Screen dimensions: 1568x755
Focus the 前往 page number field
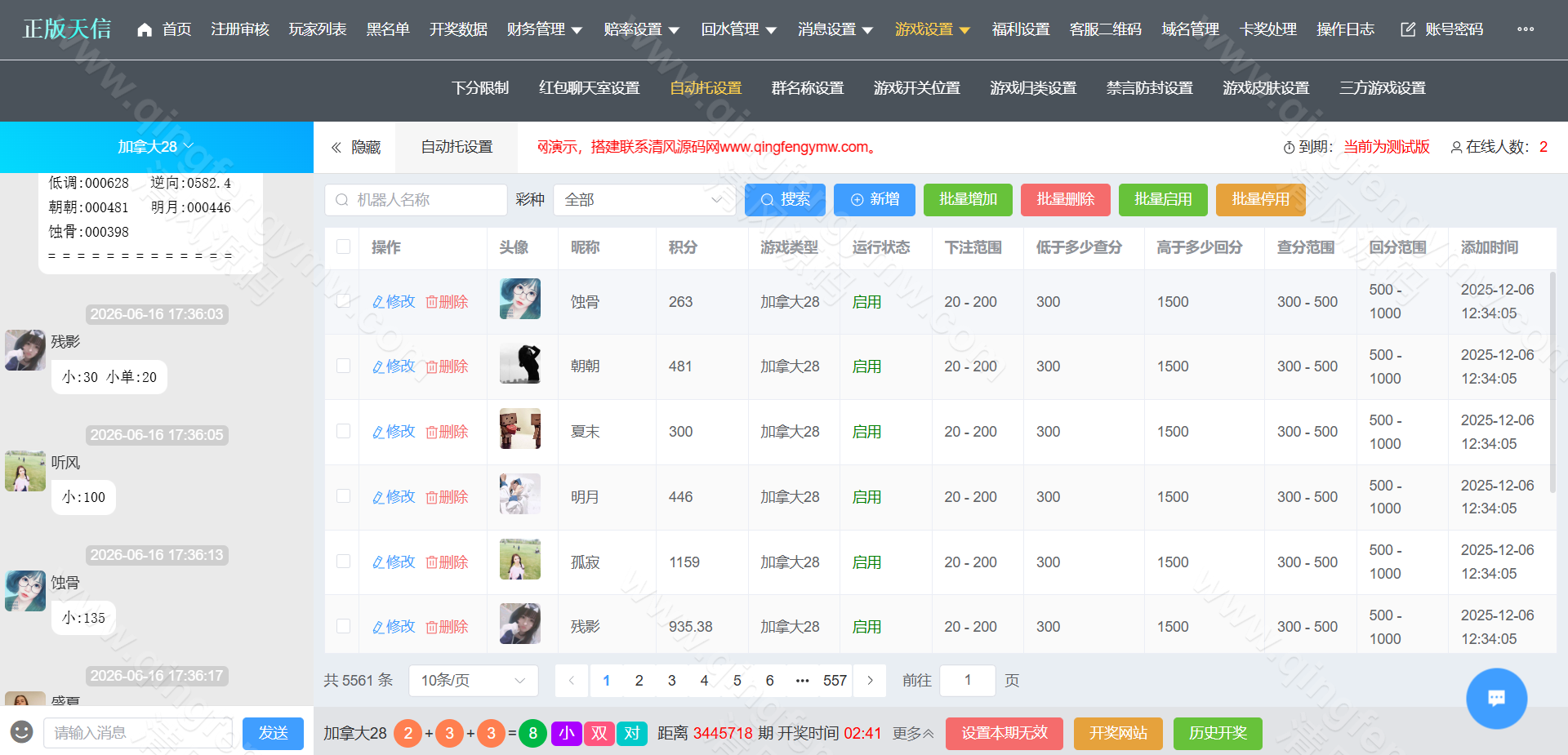(968, 681)
